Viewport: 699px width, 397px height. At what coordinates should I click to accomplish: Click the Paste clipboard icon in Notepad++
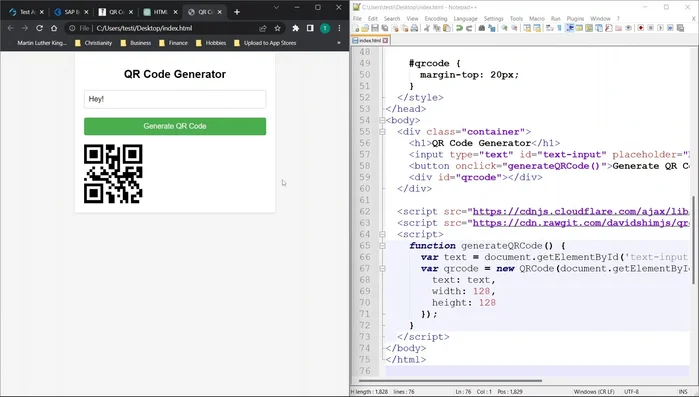point(446,28)
